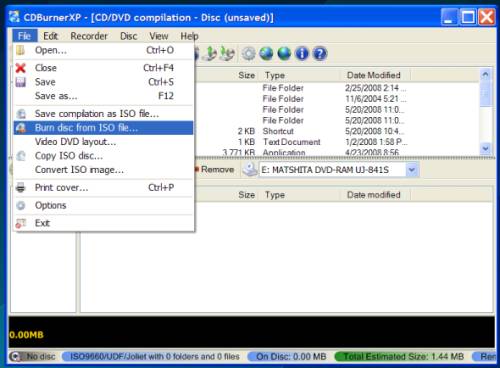Click the No disc status icon
Viewport: 500px width, 368px height.
coord(15,356)
